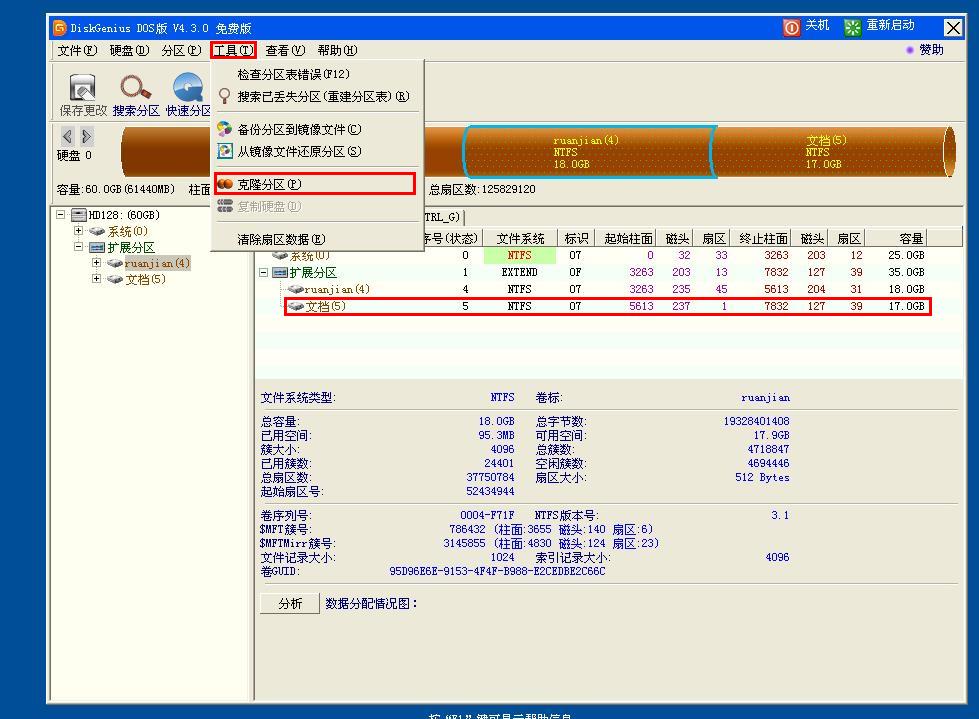
Task: Click the DiskGenius logo in title bar
Action: pyautogui.click(x=59, y=27)
